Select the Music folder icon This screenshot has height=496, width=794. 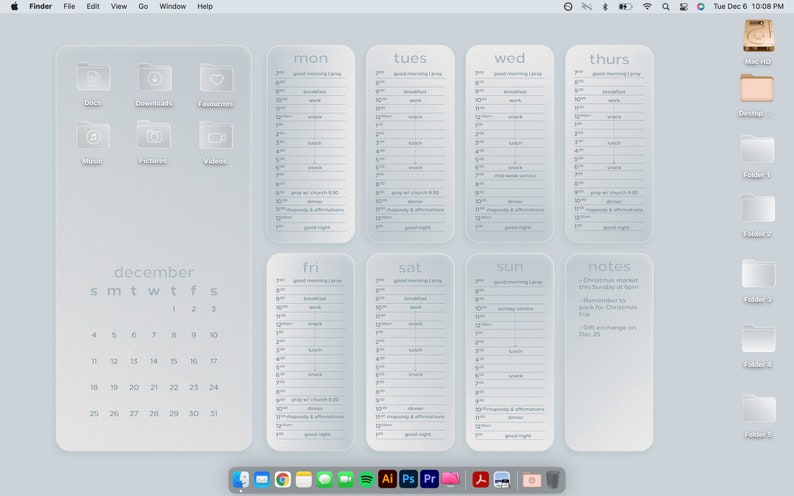pos(93,135)
